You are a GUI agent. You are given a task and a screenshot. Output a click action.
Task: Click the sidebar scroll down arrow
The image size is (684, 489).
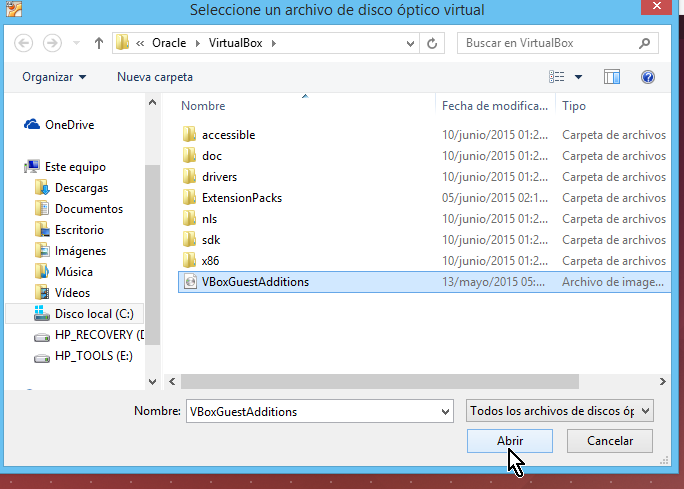(x=152, y=382)
